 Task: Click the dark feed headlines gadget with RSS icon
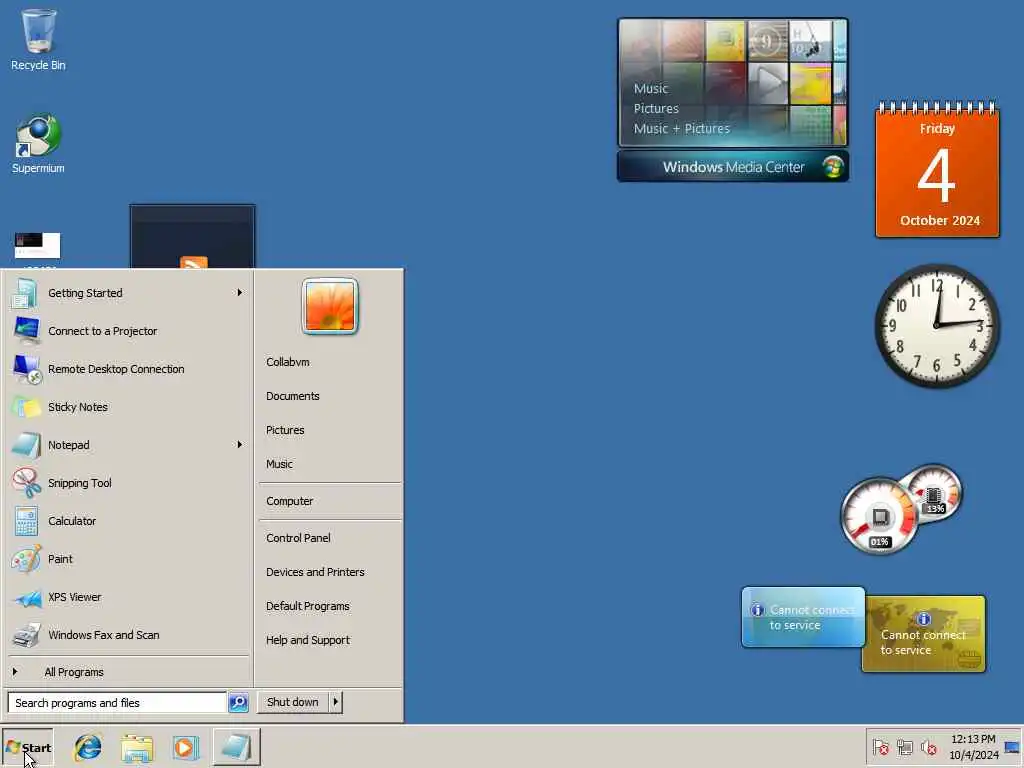click(x=193, y=236)
